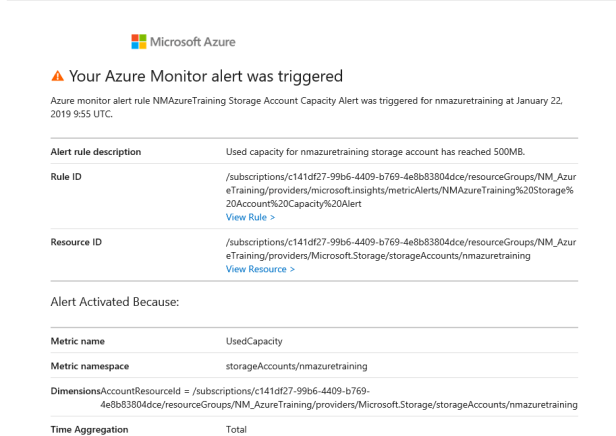Open the View Resource link
Image resolution: width=616 pixels, height=436 pixels.
pyautogui.click(x=260, y=268)
